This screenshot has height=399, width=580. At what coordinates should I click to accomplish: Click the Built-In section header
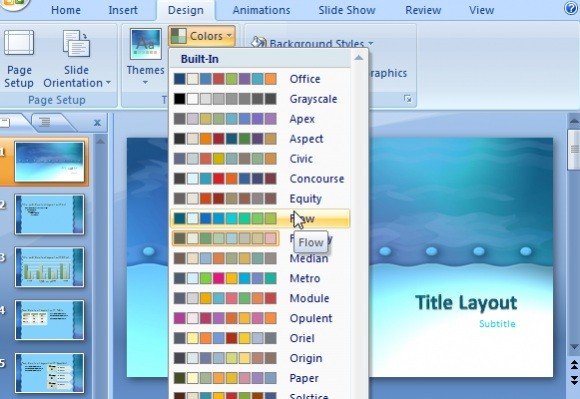click(x=200, y=59)
